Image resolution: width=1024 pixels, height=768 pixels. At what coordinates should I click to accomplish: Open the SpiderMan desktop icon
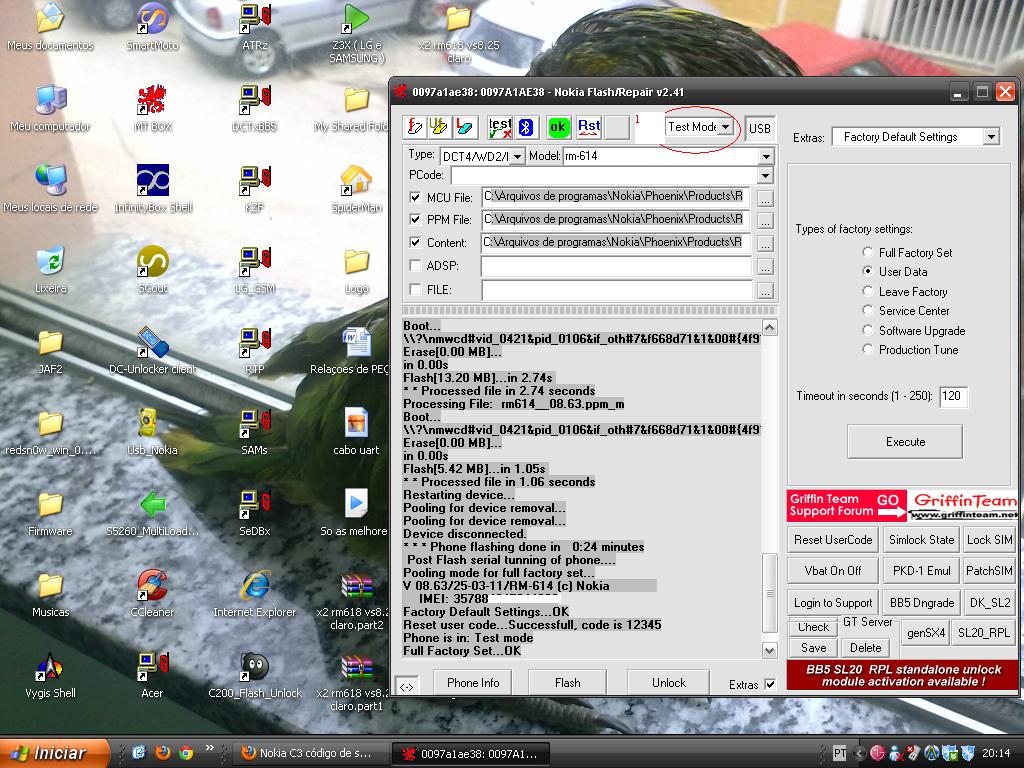point(357,189)
